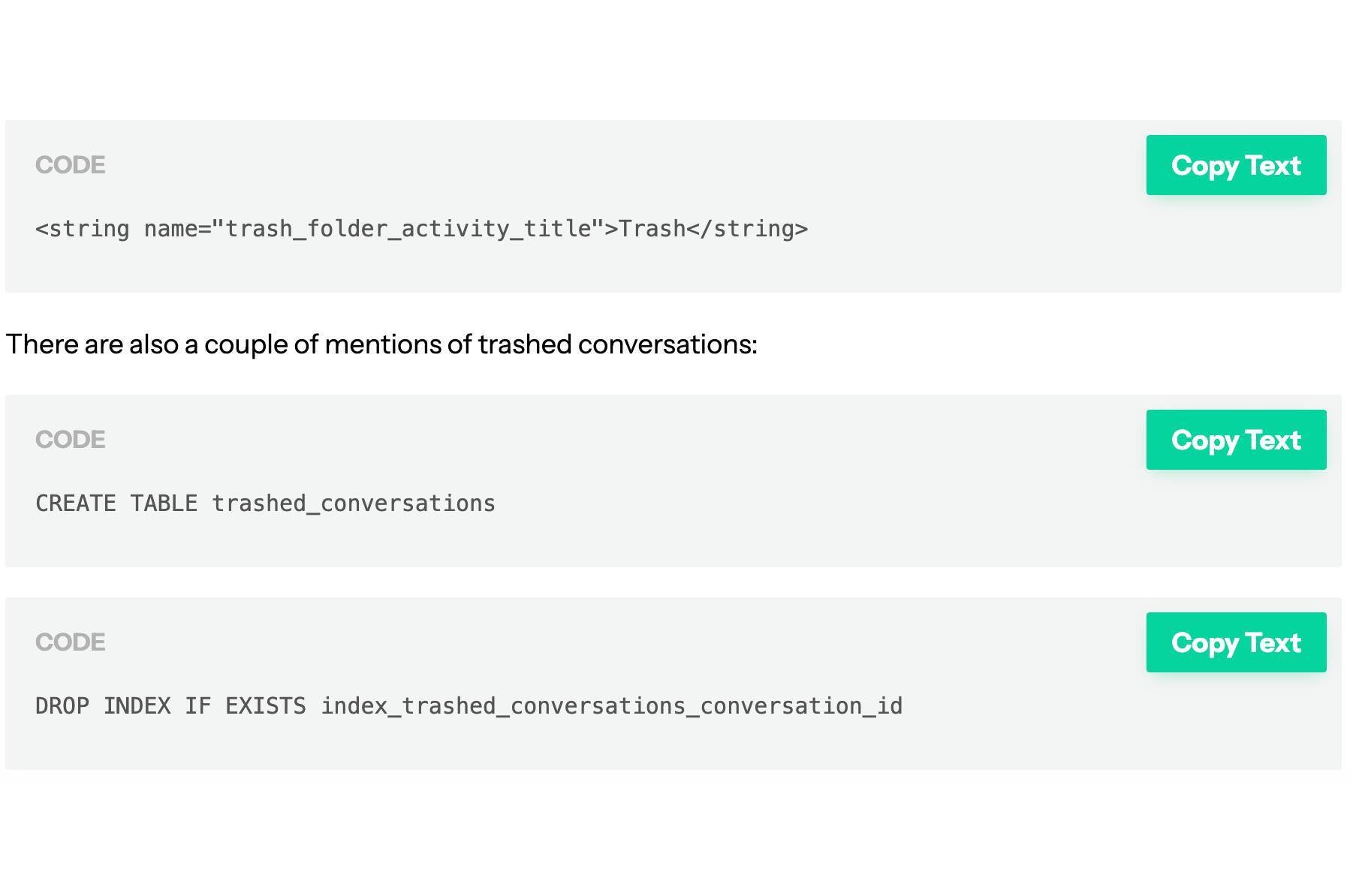Copy the trash_folder_activity_title string code
Viewport: 1353px width, 896px height.
click(1235, 165)
